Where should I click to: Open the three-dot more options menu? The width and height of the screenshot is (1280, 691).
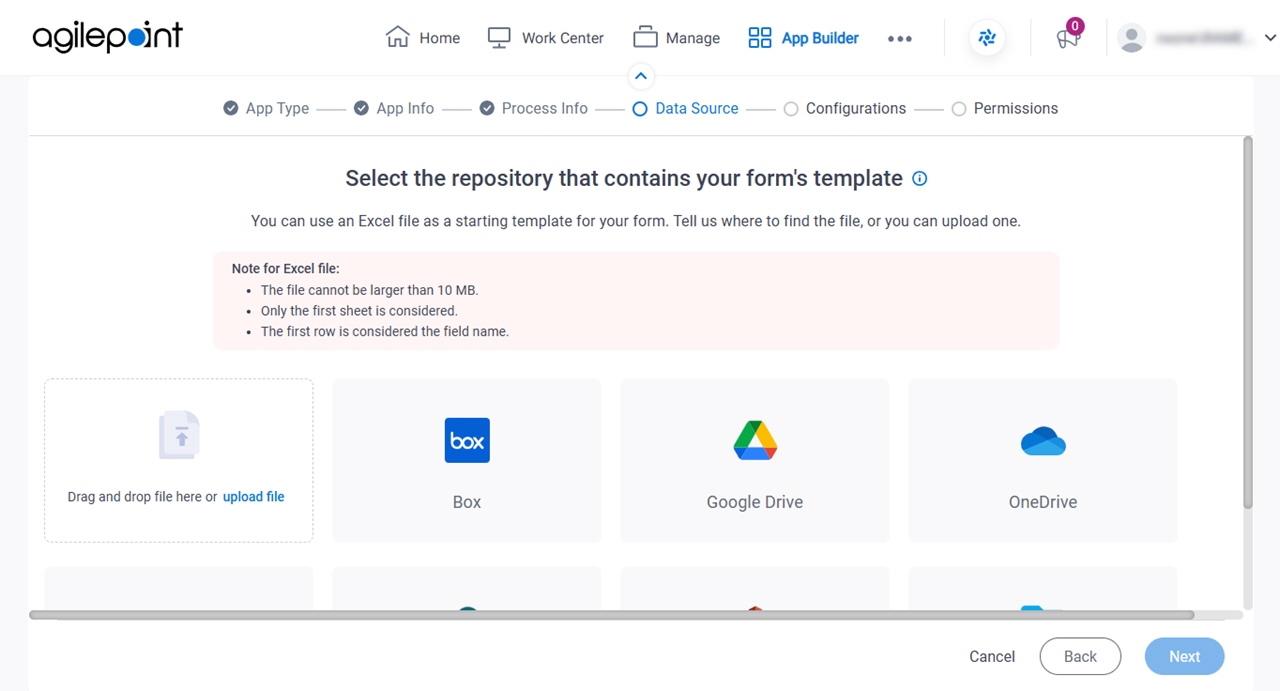tap(899, 38)
